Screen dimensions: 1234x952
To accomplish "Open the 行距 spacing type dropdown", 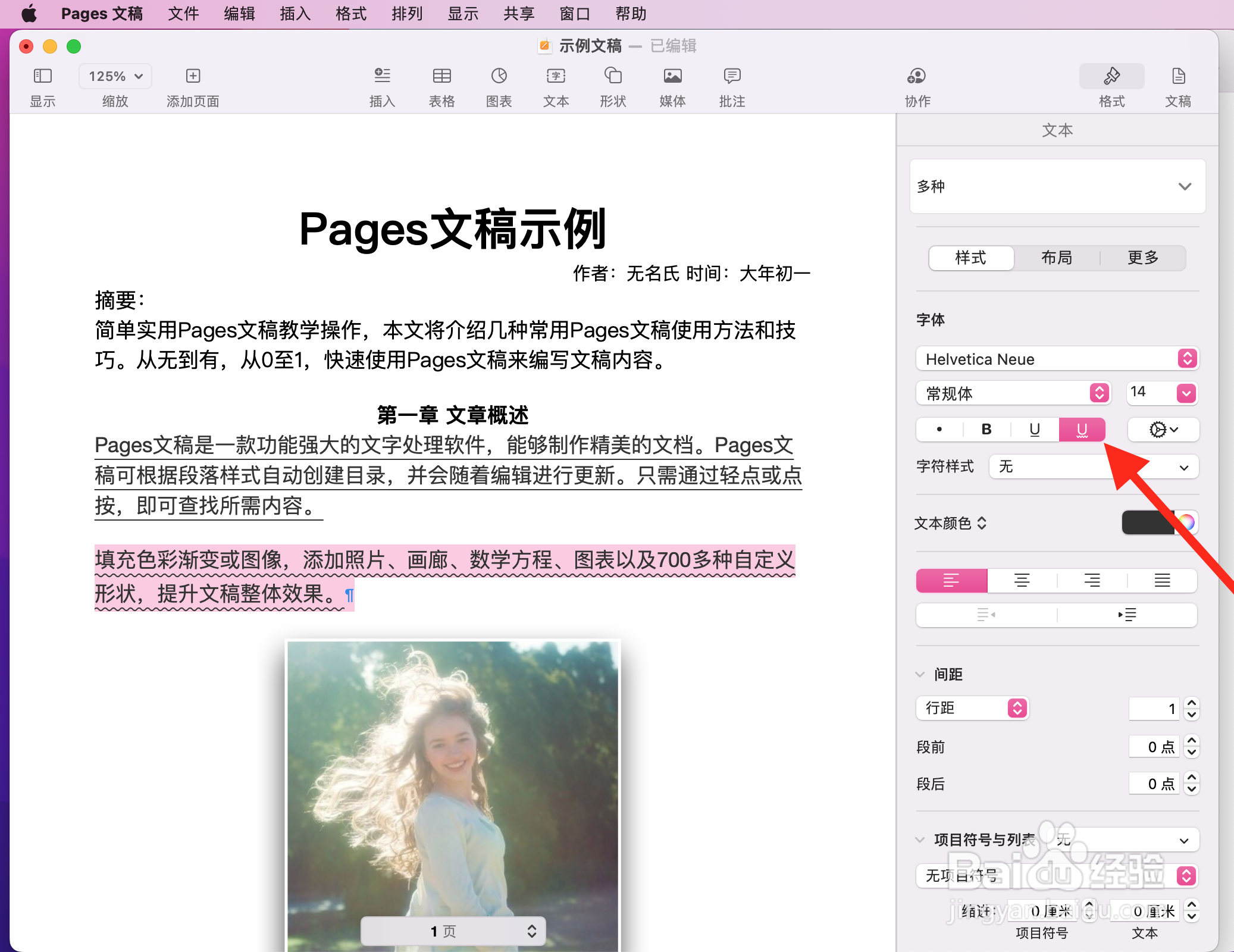I will click(x=972, y=708).
